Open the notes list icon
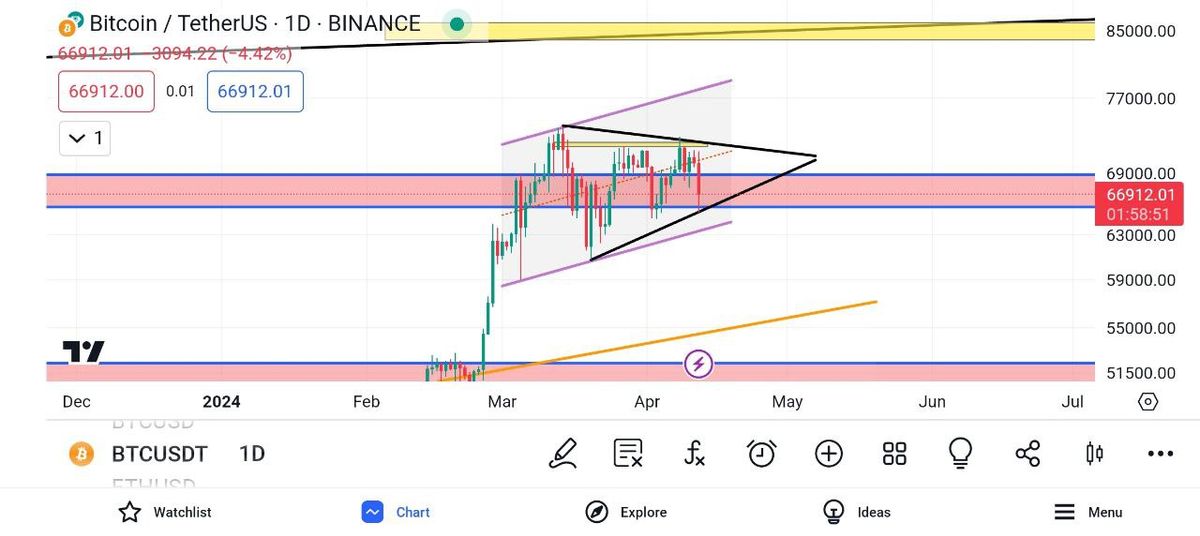Image resolution: width=1200 pixels, height=536 pixels. 628,453
